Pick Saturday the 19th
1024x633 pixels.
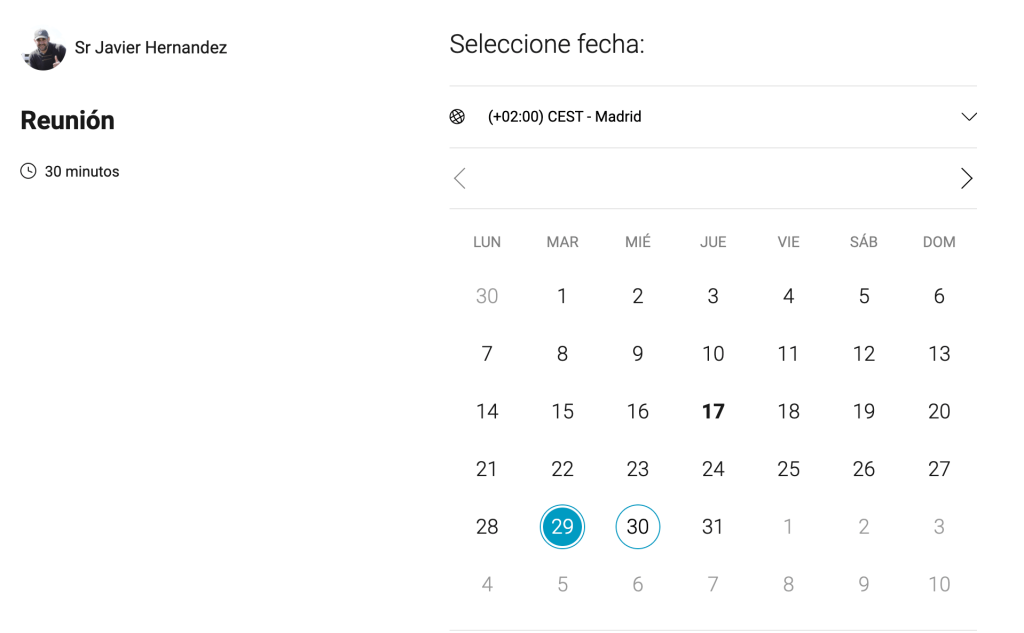tap(864, 412)
